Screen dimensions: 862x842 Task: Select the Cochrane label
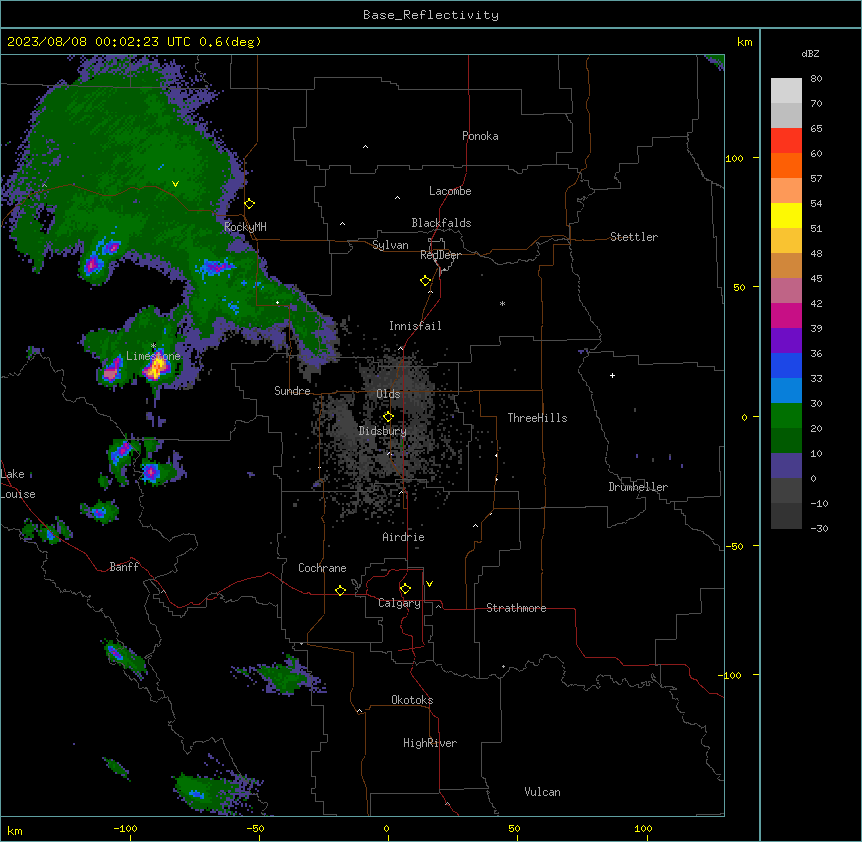tap(322, 568)
